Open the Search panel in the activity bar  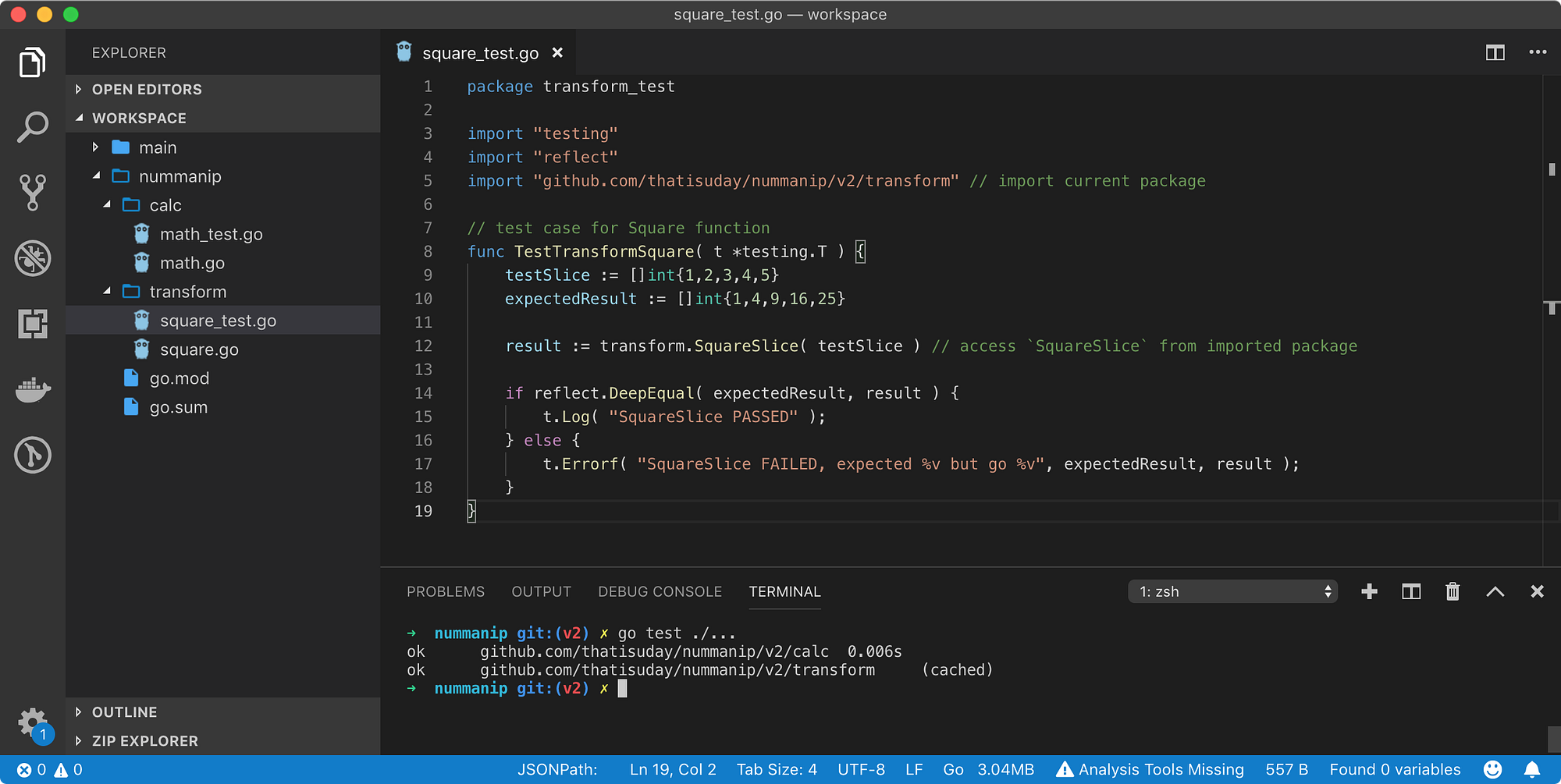coord(32,126)
